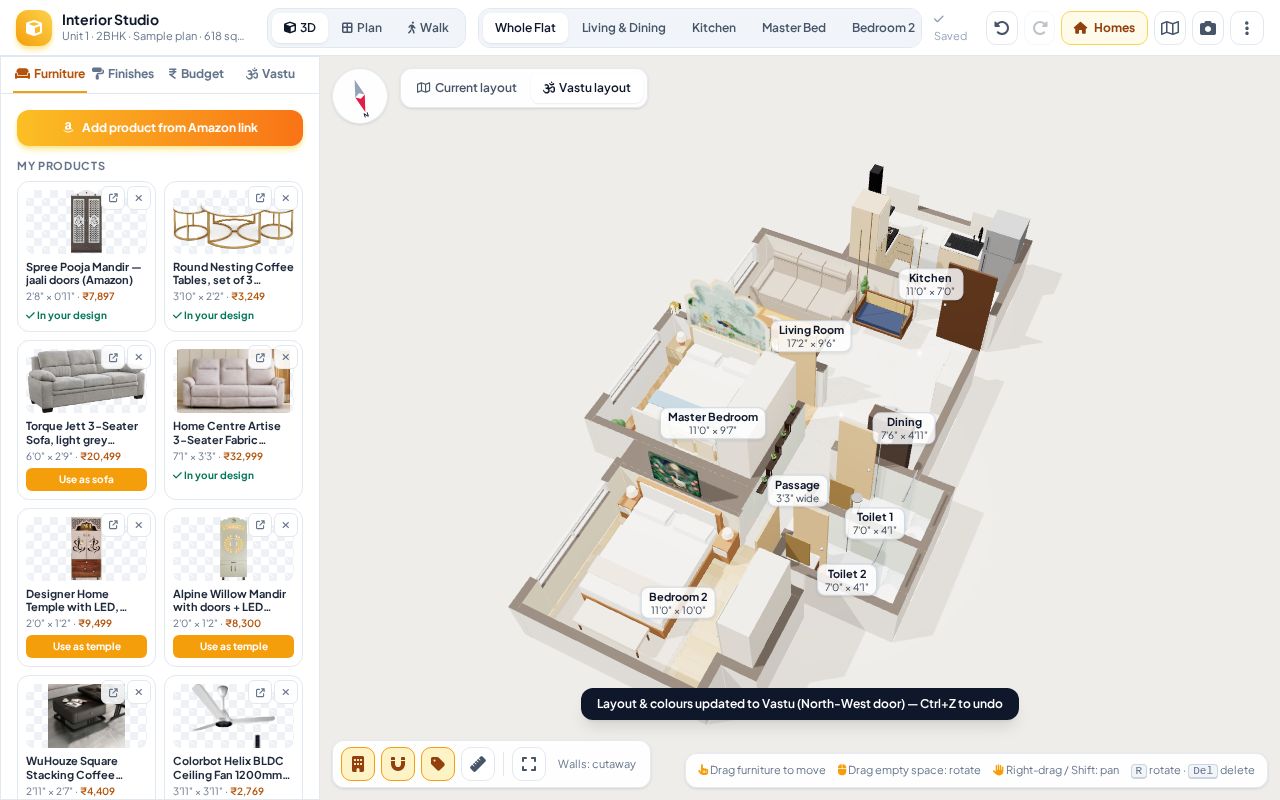Switch to Walk view mode
1280x800 pixels.
tap(427, 28)
